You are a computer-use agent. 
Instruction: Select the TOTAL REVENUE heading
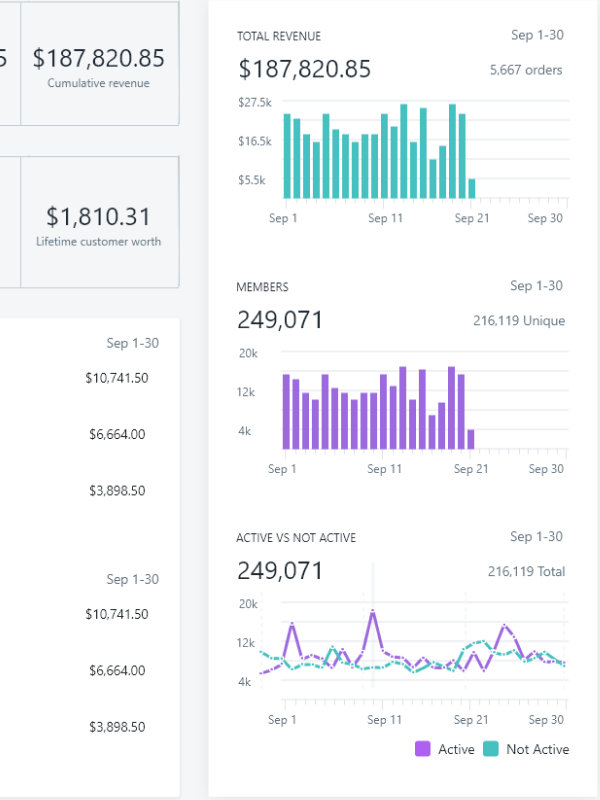pyautogui.click(x=279, y=36)
